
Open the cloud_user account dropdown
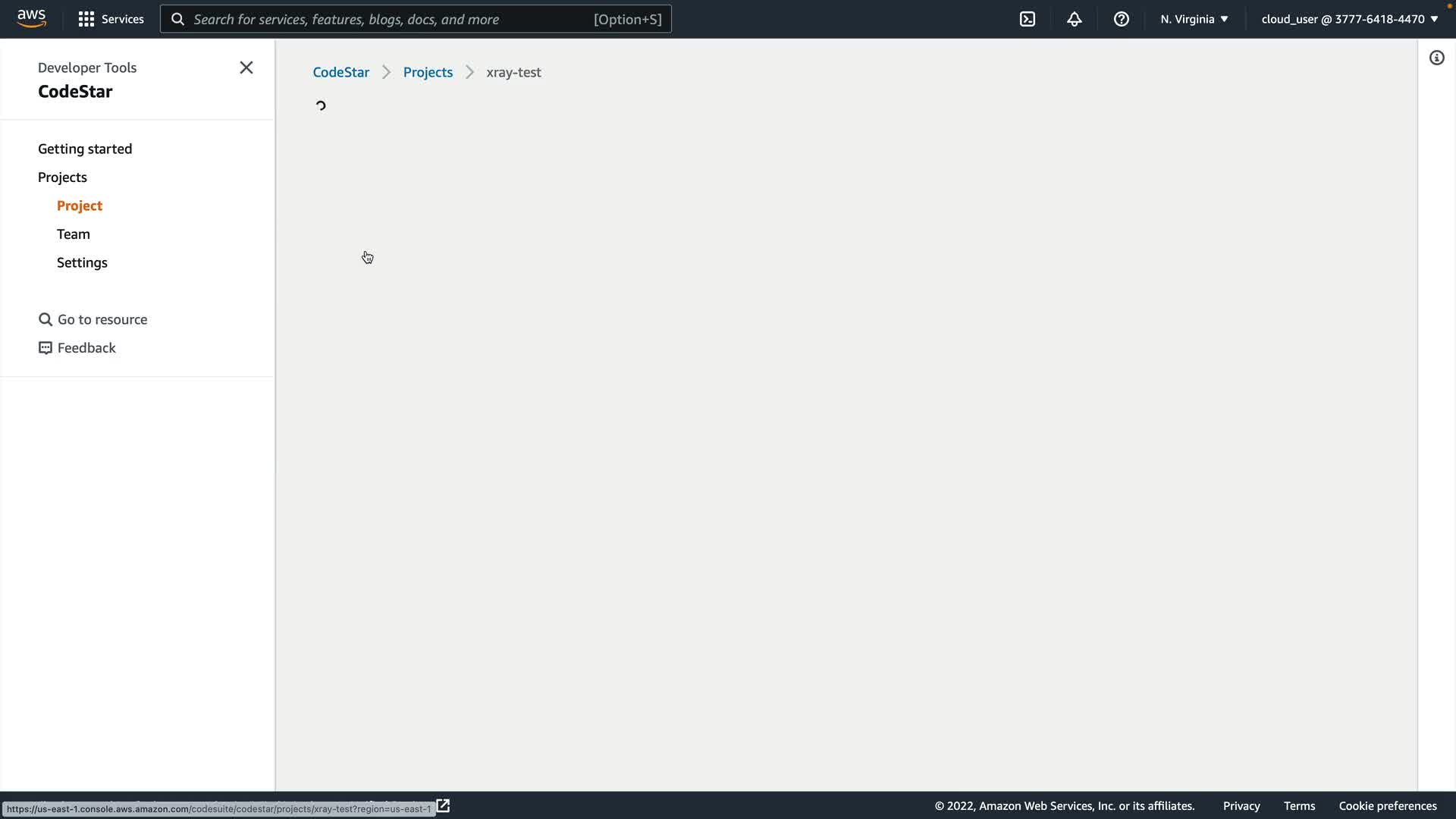[1349, 19]
